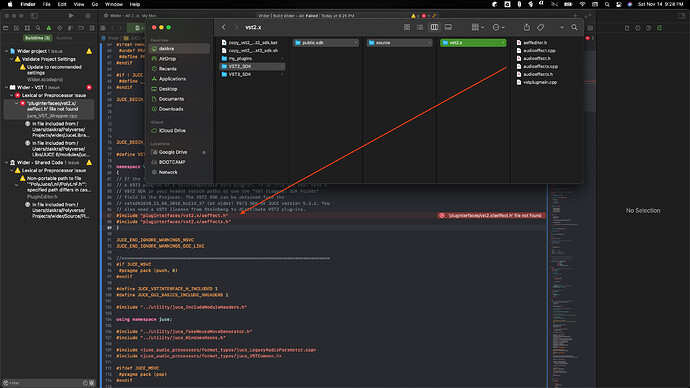This screenshot has height=388, width=690.
Task: Open iCloud Drive in Finder sidebar
Action: [x=179, y=131]
